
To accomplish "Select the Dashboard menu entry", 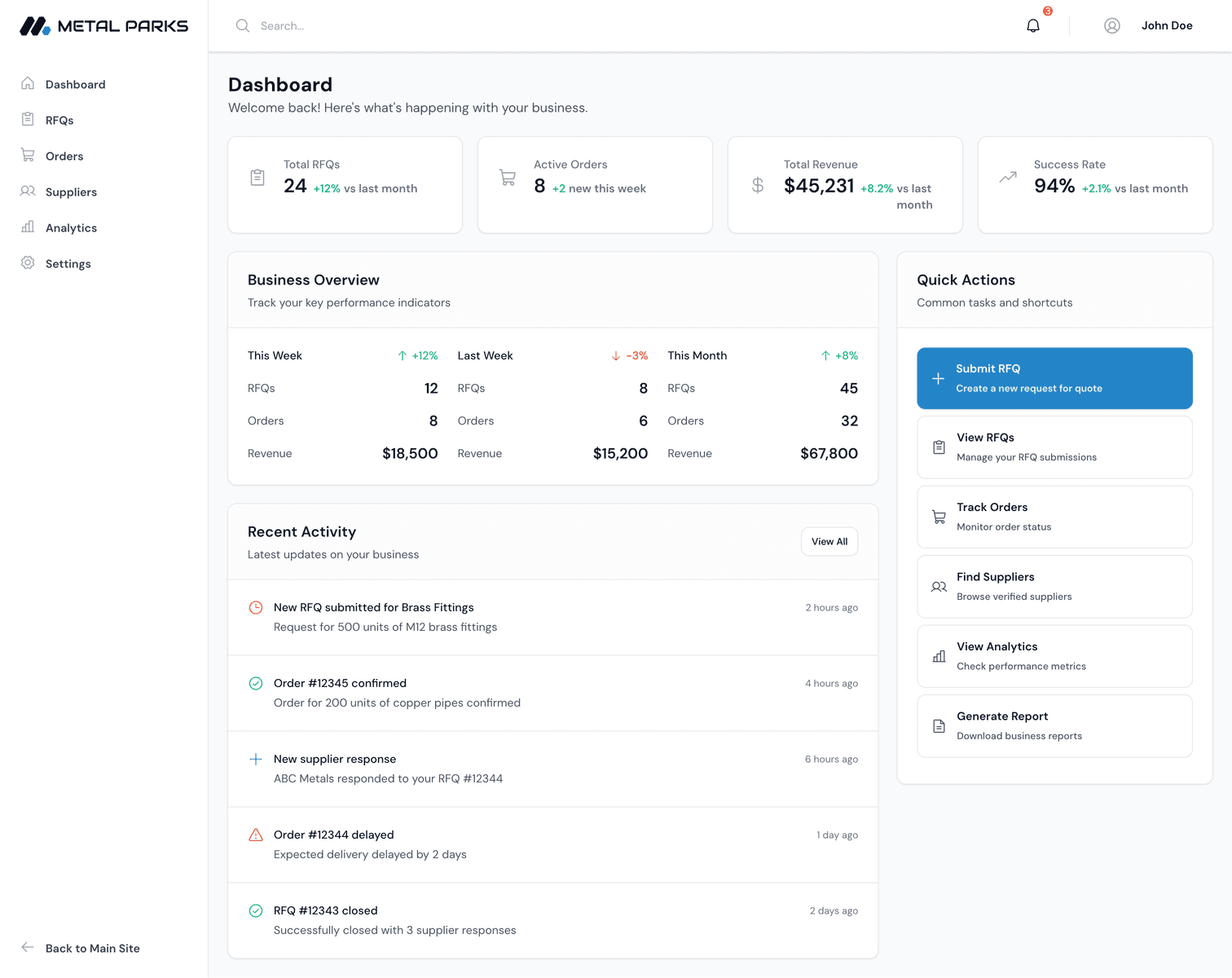I will pos(75,84).
